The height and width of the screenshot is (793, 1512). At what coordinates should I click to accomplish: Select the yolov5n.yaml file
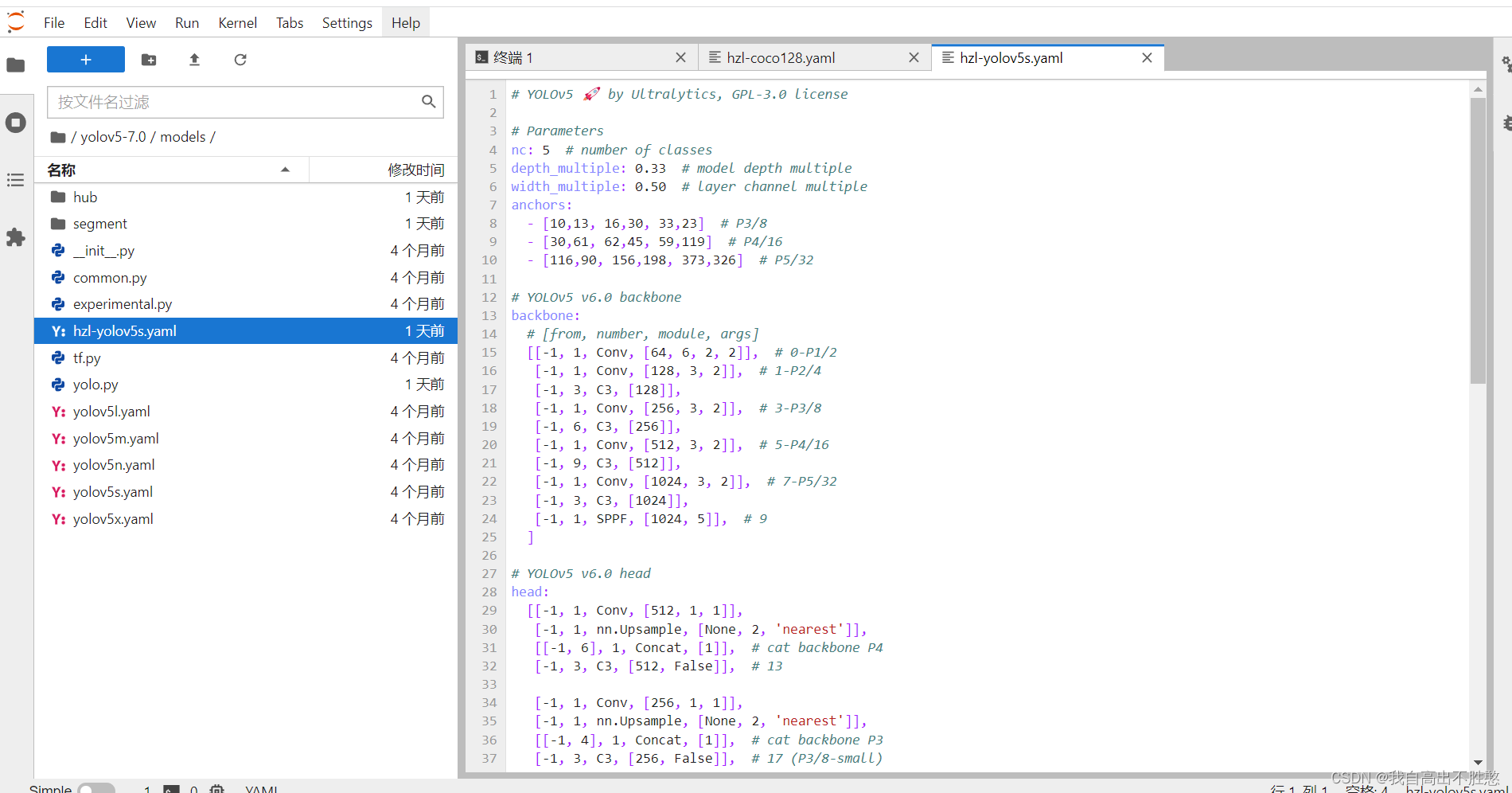pyautogui.click(x=246, y=465)
